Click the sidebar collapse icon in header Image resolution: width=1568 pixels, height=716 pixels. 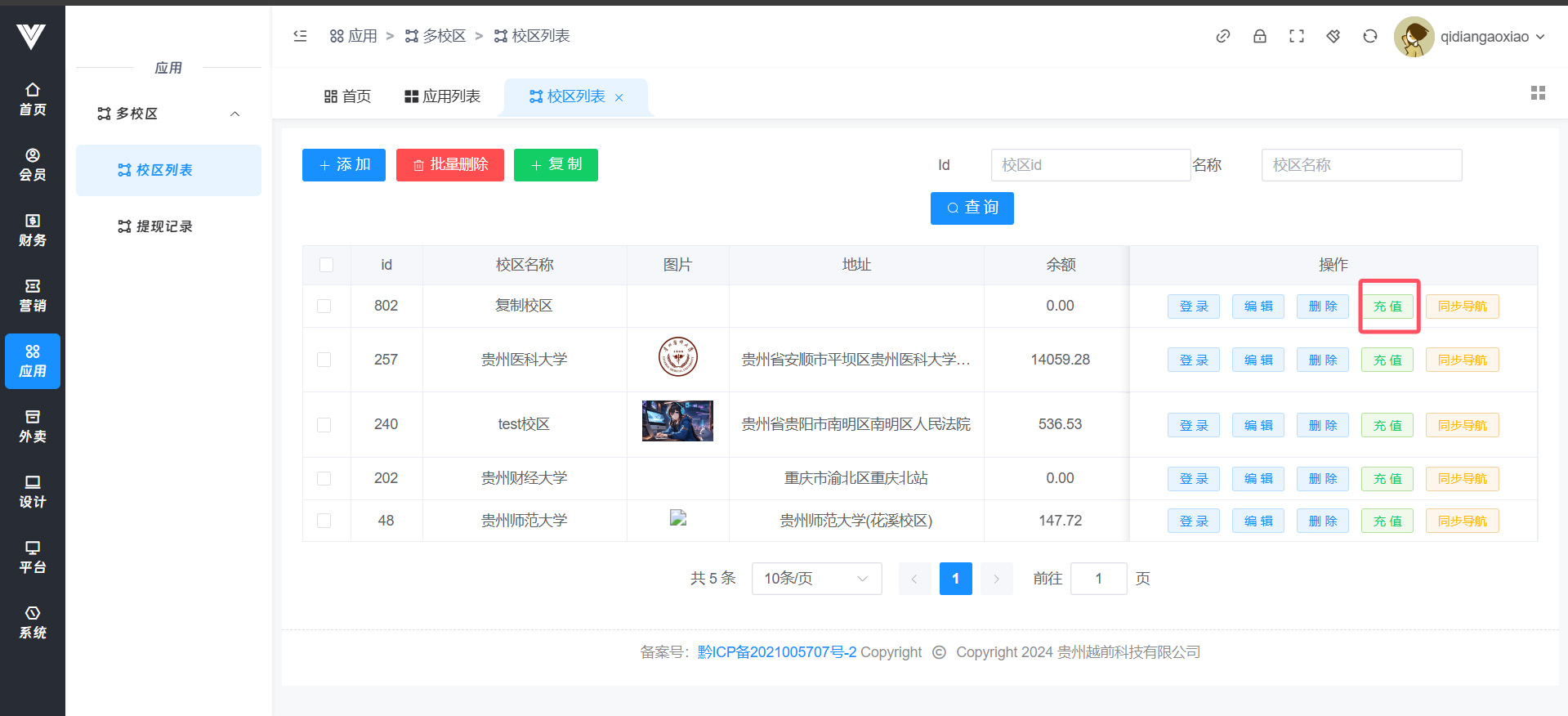click(x=300, y=36)
